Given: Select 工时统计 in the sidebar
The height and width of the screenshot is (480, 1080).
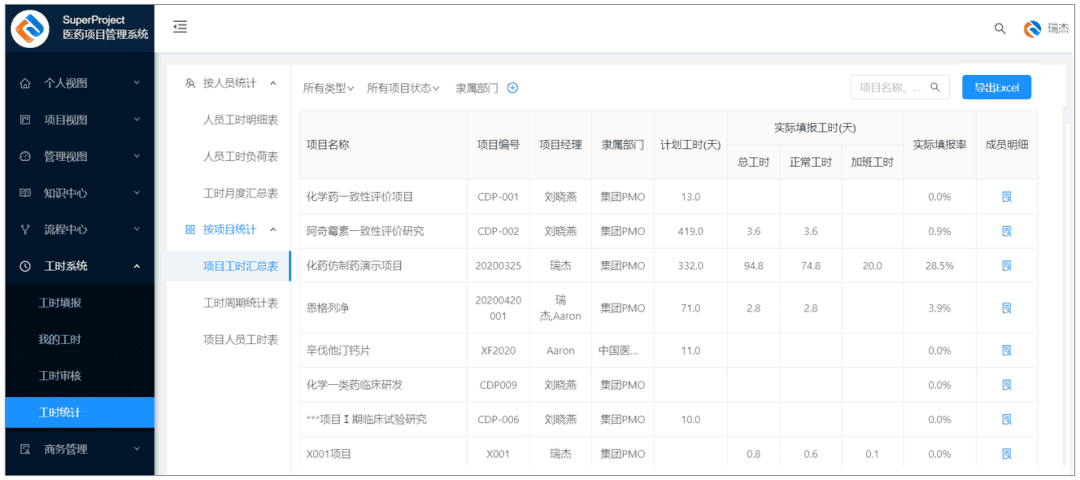Looking at the screenshot, I should [x=79, y=413].
